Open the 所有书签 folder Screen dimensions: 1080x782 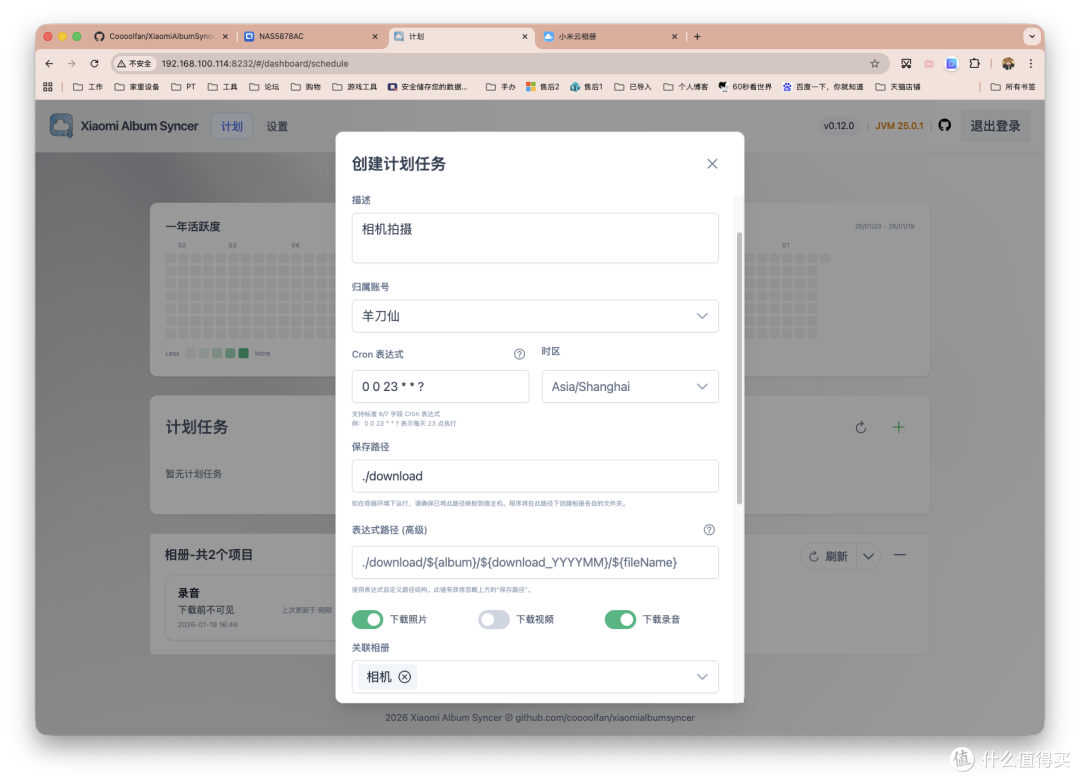(x=1012, y=87)
